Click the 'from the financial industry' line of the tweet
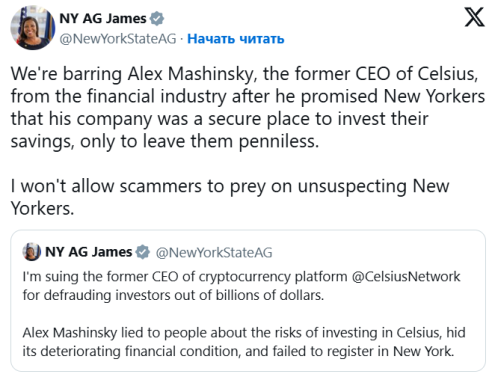Image resolution: width=495 pixels, height=380 pixels. point(248,96)
